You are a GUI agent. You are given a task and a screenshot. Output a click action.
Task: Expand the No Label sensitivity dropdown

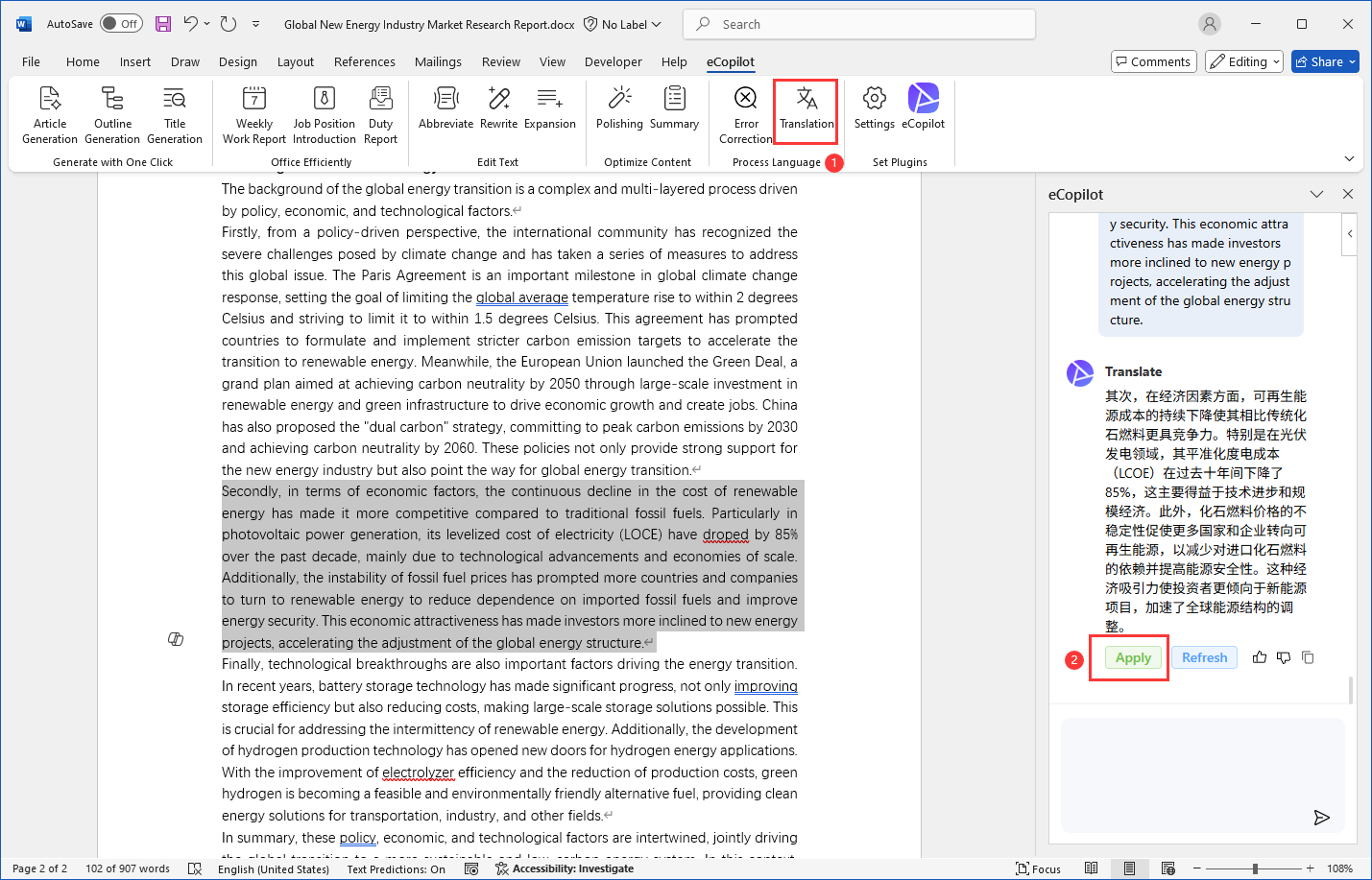pyautogui.click(x=623, y=24)
